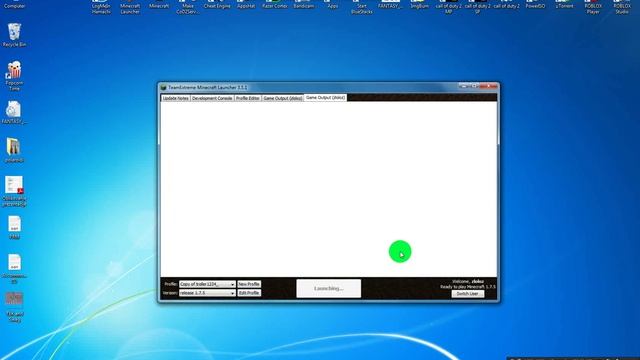This screenshot has width=640, height=360.
Task: Select the Bandicam desktop shortcut
Action: 304,5
